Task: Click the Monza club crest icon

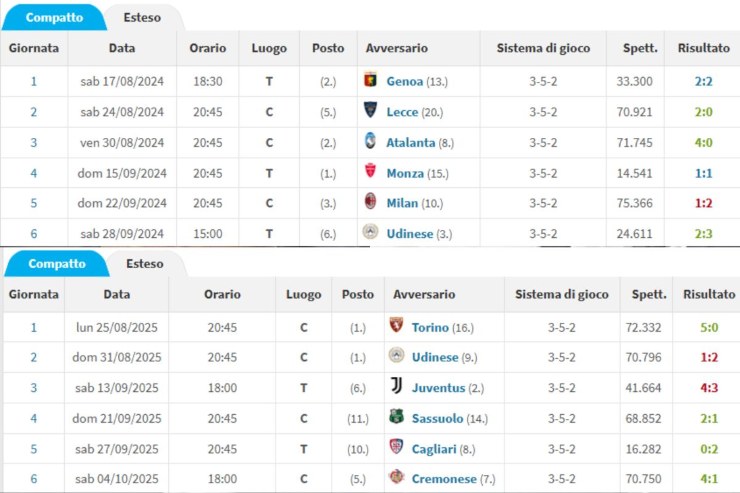Action: (x=370, y=172)
